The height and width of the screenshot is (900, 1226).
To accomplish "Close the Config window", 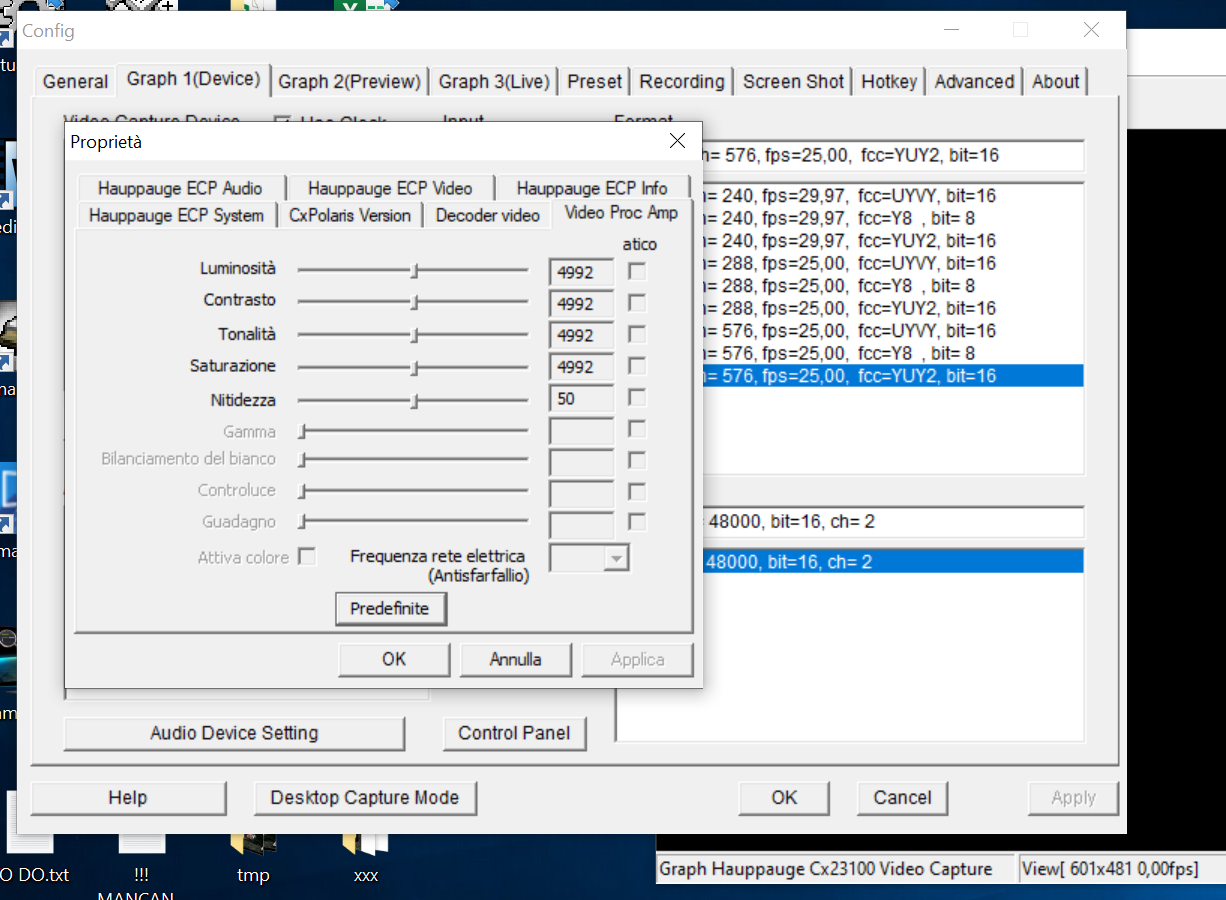I will pos(1091,31).
